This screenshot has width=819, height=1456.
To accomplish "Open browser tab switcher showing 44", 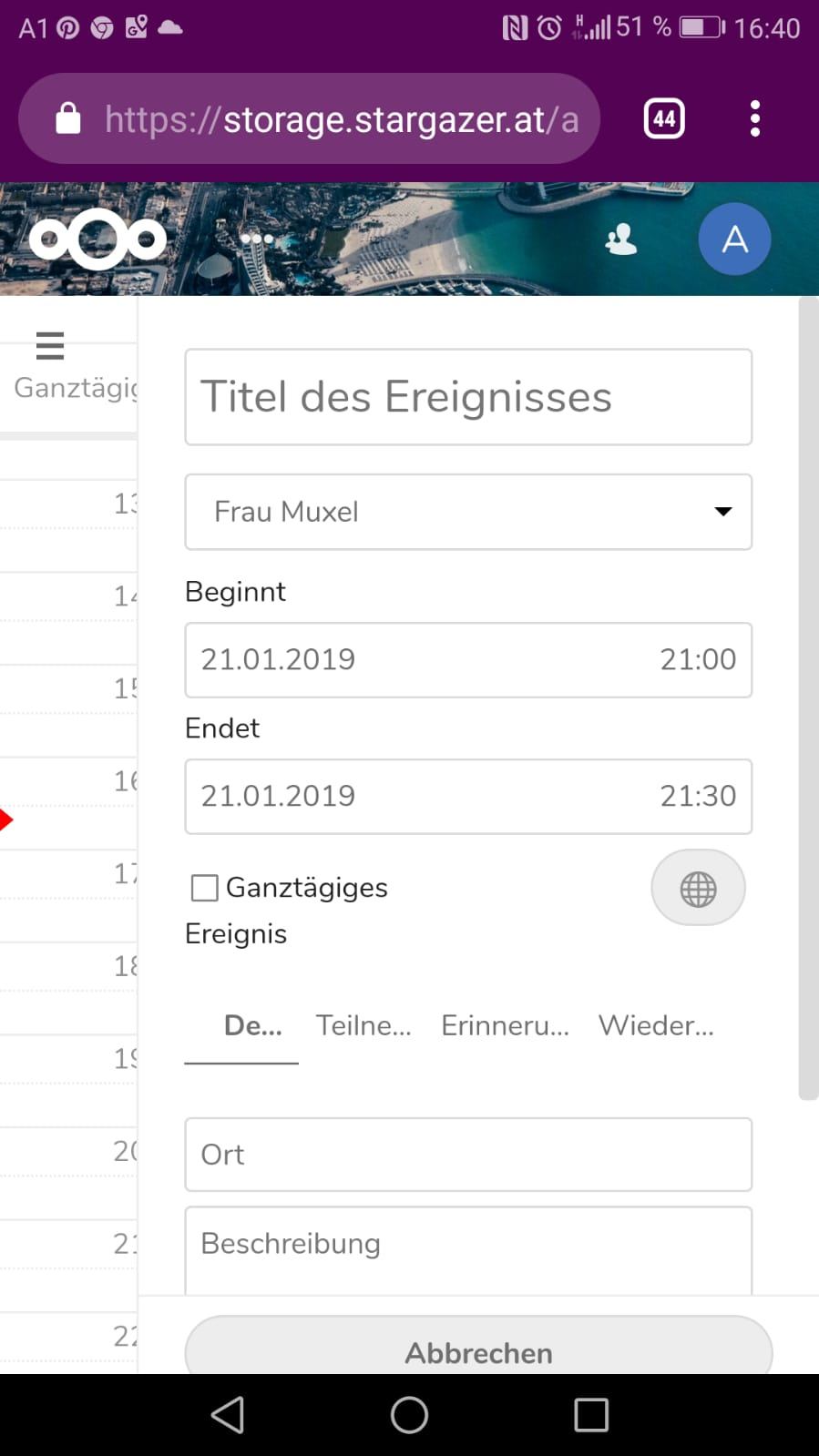I will pyautogui.click(x=664, y=119).
